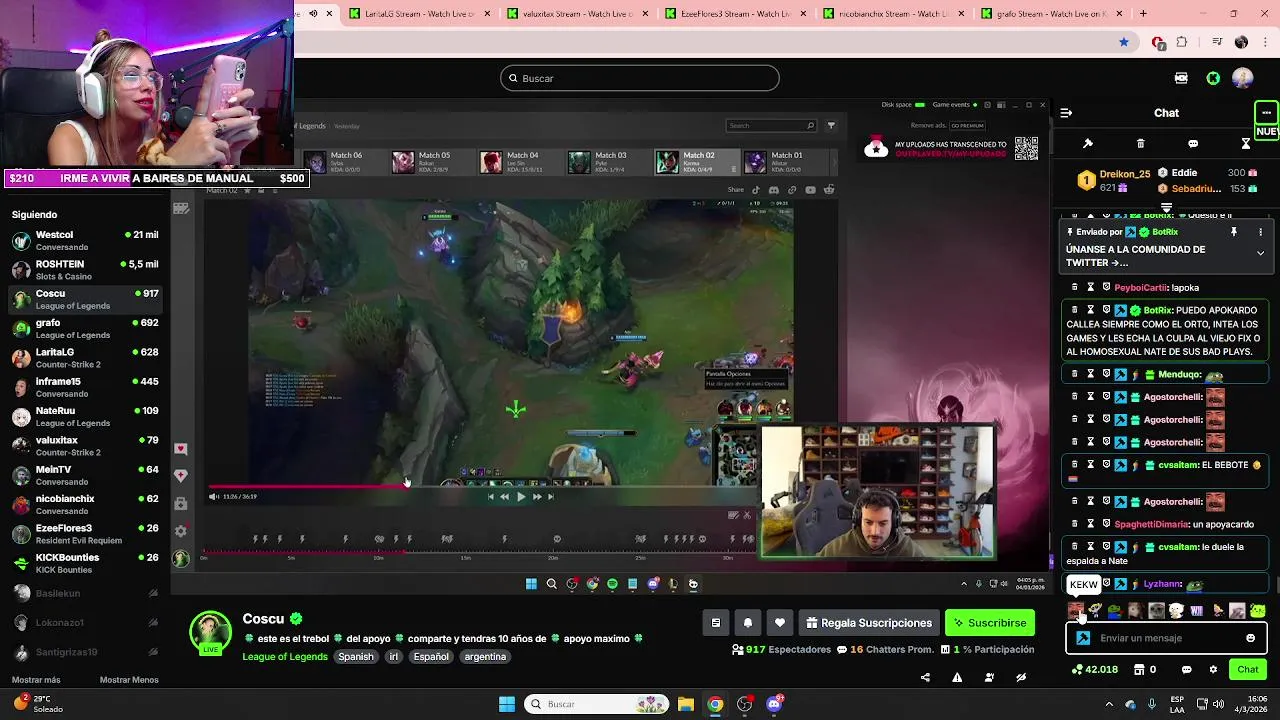Click the irl tag
Viewport: 1280px width, 720px height.
pos(394,657)
